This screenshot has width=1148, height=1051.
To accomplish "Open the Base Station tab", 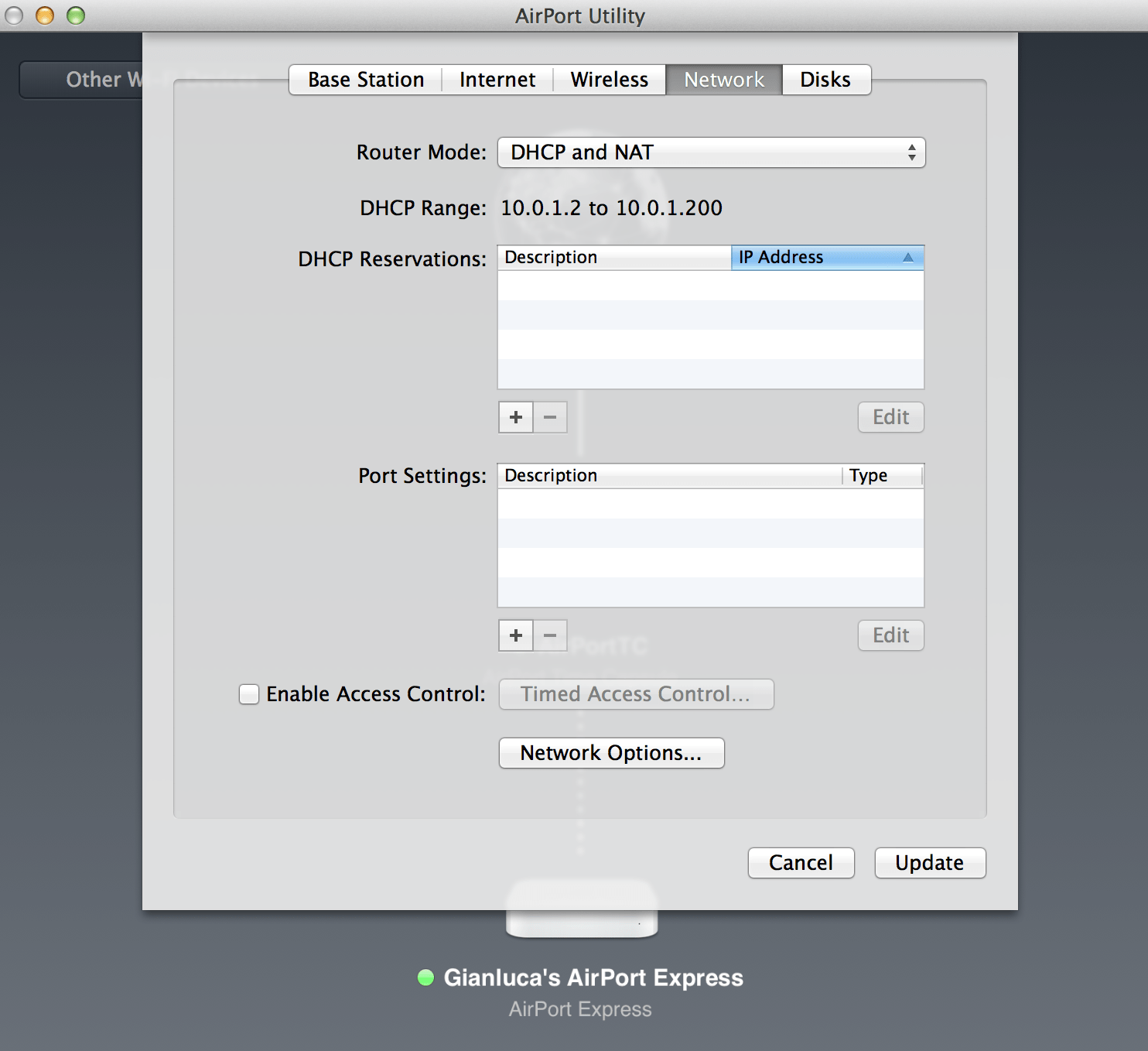I will pos(364,79).
